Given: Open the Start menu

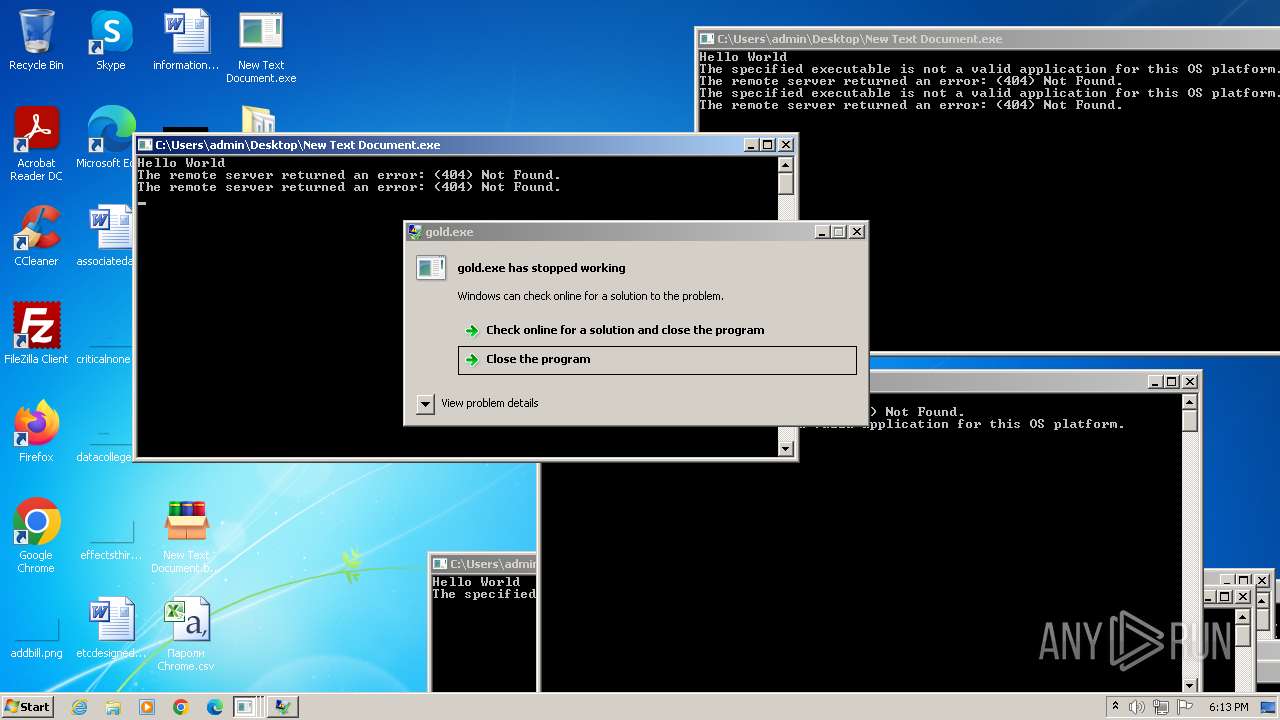Looking at the screenshot, I should 28,706.
